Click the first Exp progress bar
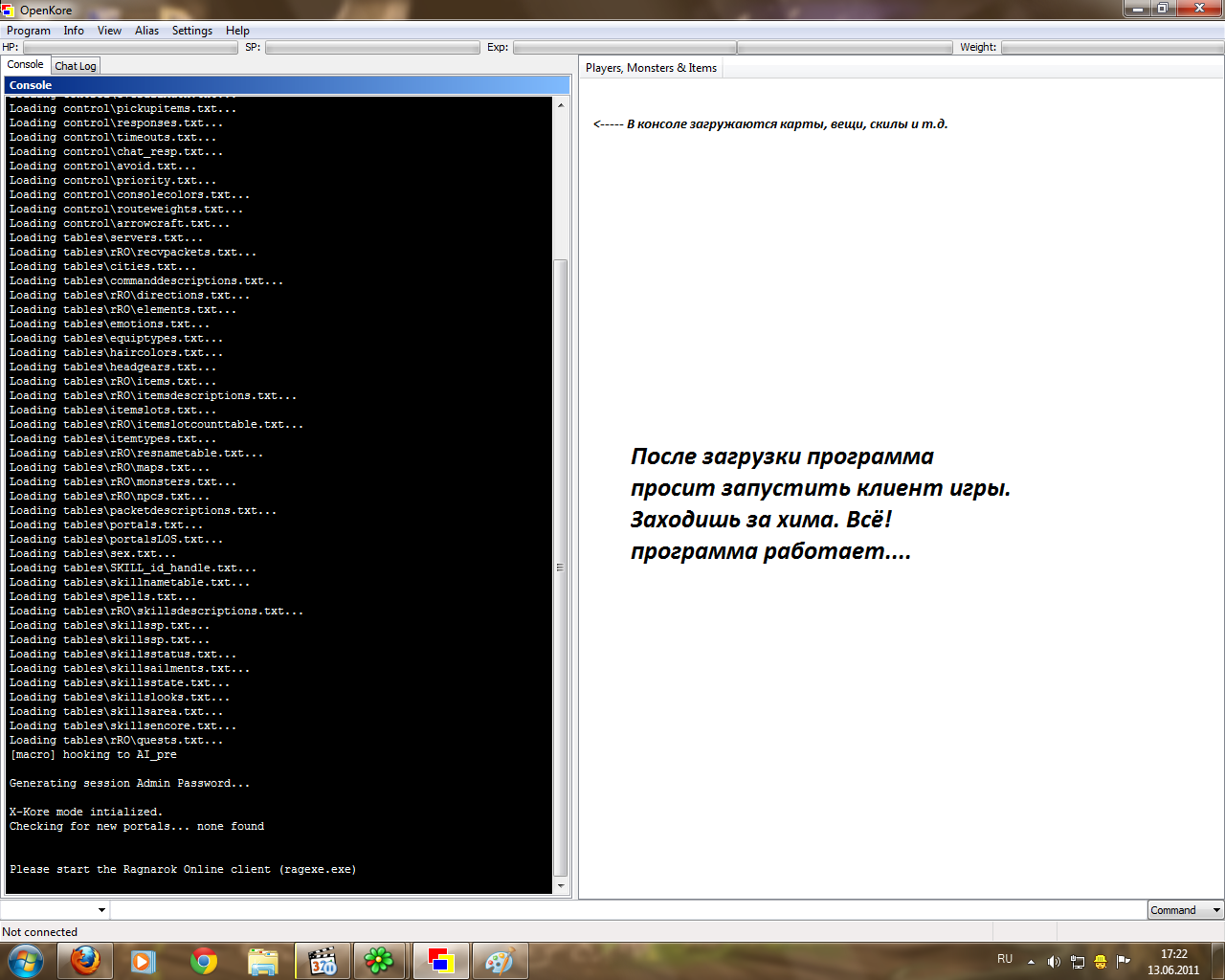Viewport: 1225px width, 980px height. coord(624,47)
